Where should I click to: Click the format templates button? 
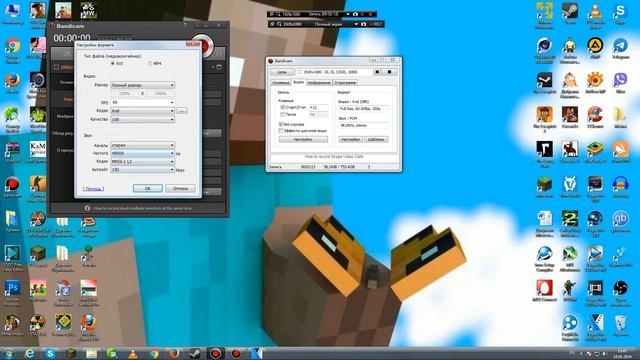tap(376, 140)
